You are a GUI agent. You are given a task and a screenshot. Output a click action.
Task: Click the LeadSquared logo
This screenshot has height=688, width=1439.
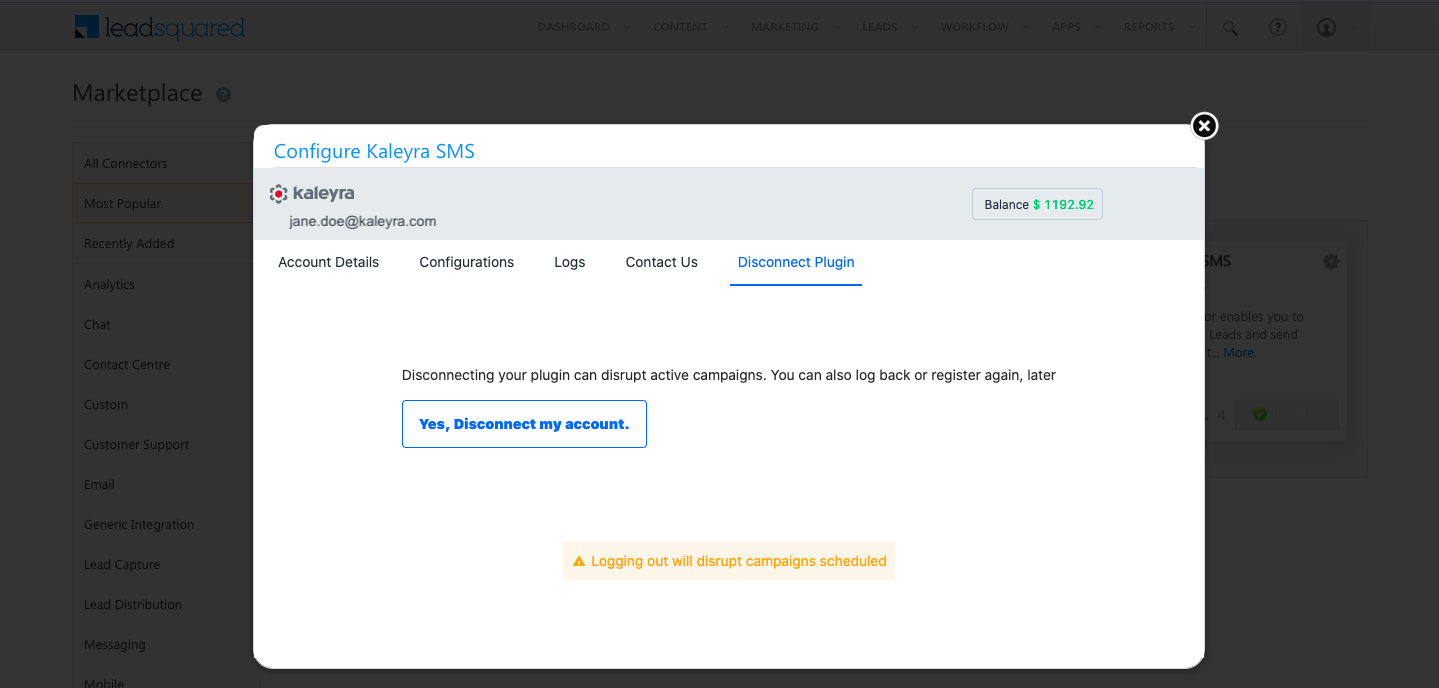coord(159,27)
